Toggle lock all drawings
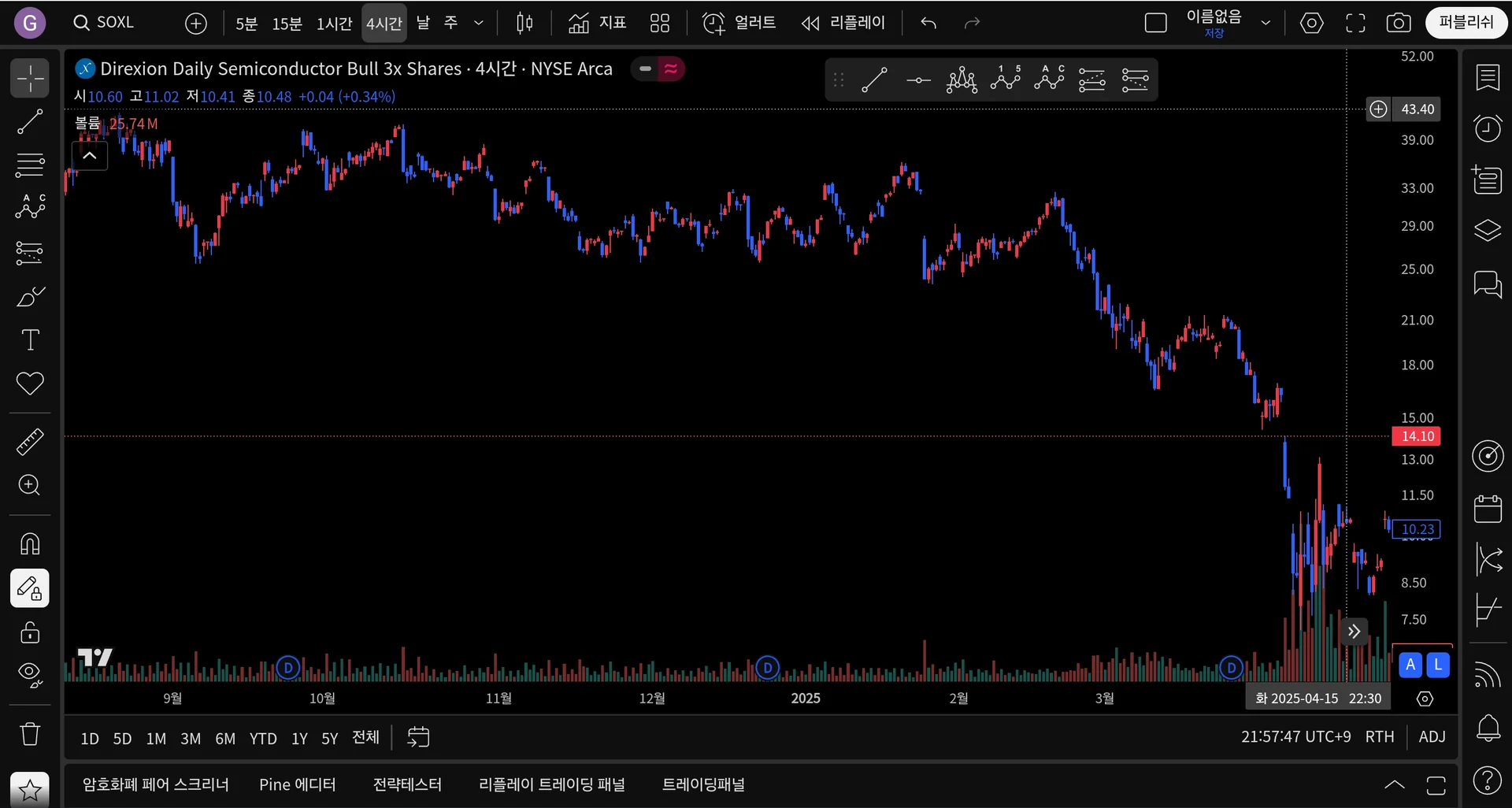This screenshot has height=808, width=1512. point(30,632)
